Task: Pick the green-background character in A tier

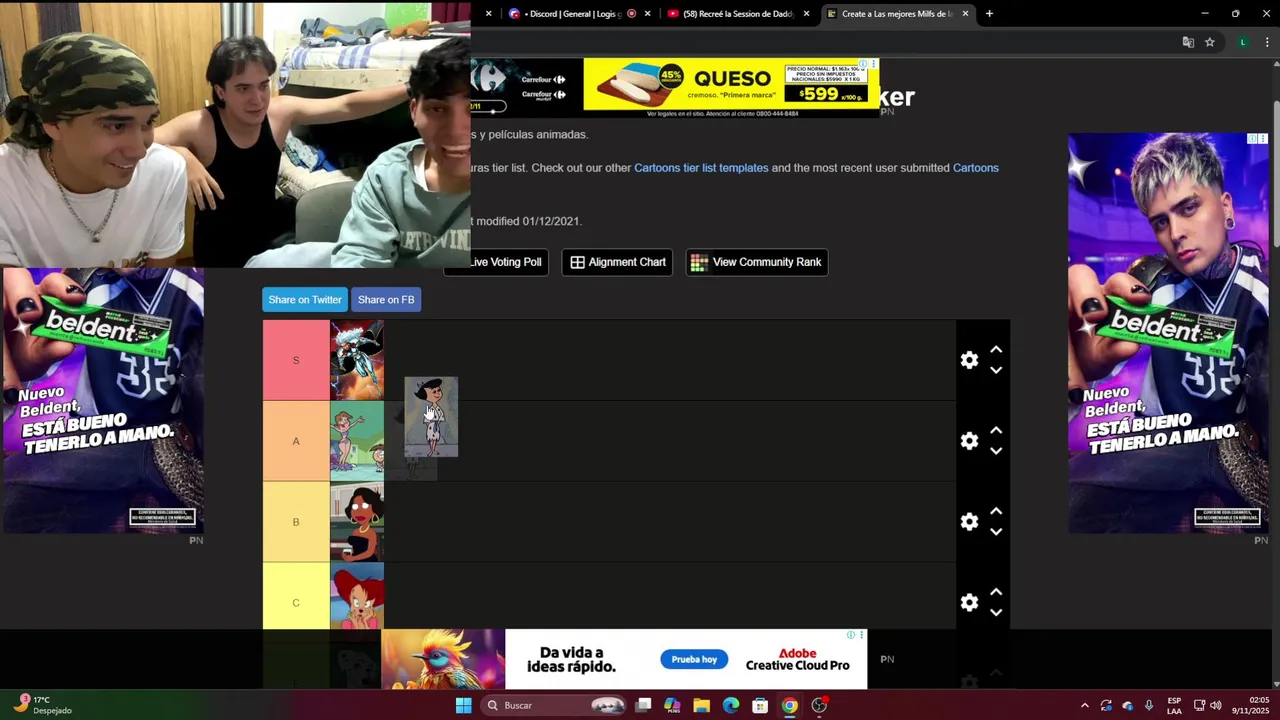Action: point(357,441)
